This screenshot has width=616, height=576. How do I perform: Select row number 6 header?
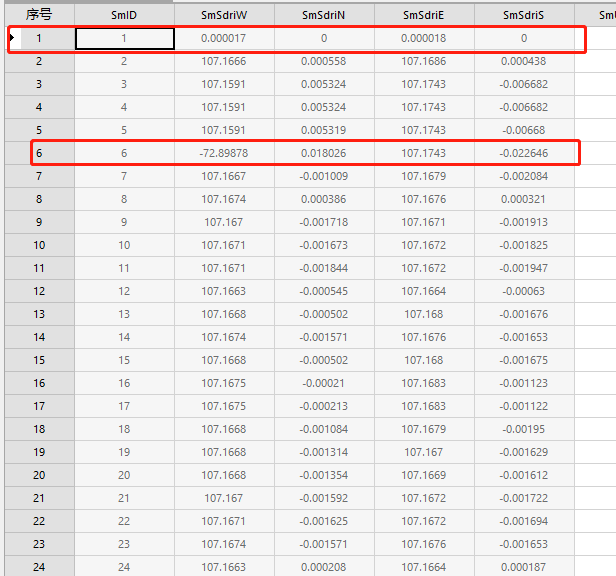pos(39,153)
